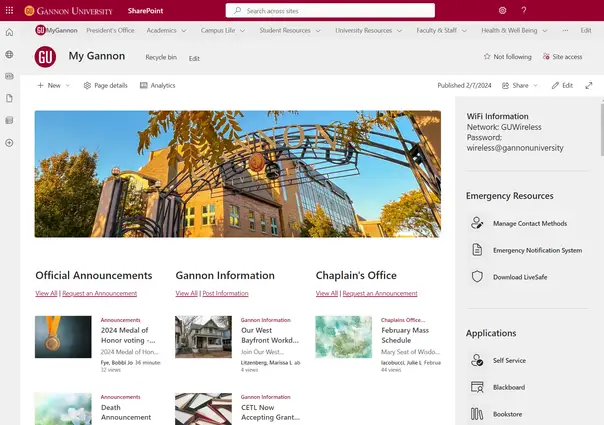Open My lists icon in left sidebar
Image resolution: width=604 pixels, height=425 pixels.
pos(10,121)
